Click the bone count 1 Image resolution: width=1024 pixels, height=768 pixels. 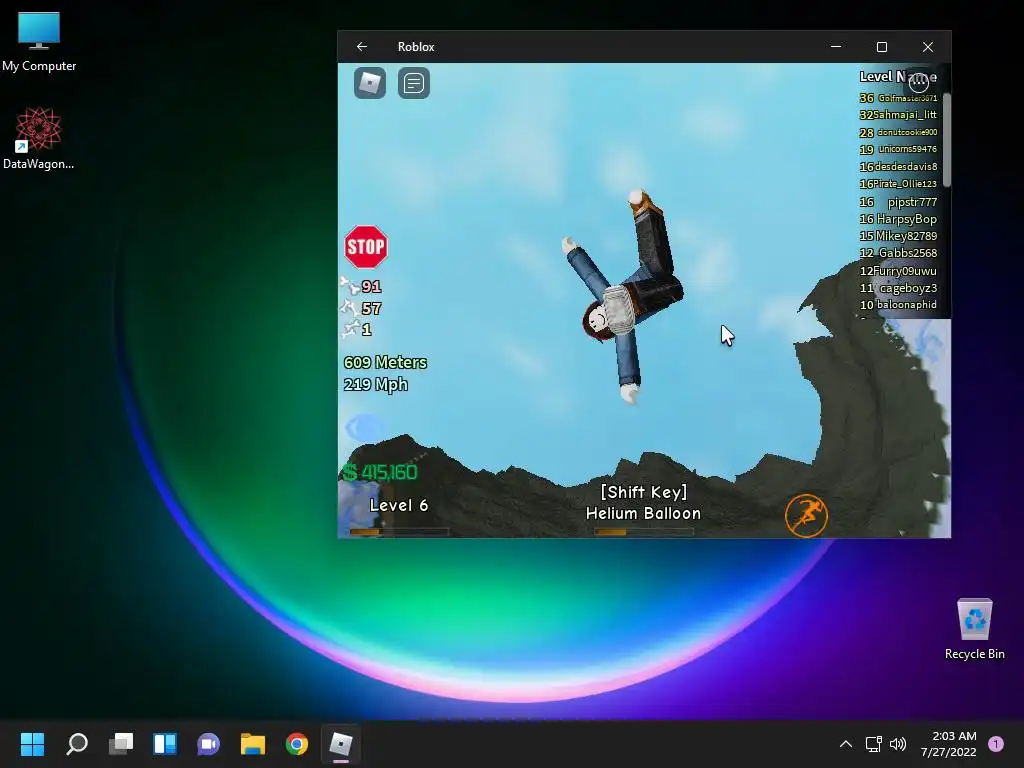point(366,329)
